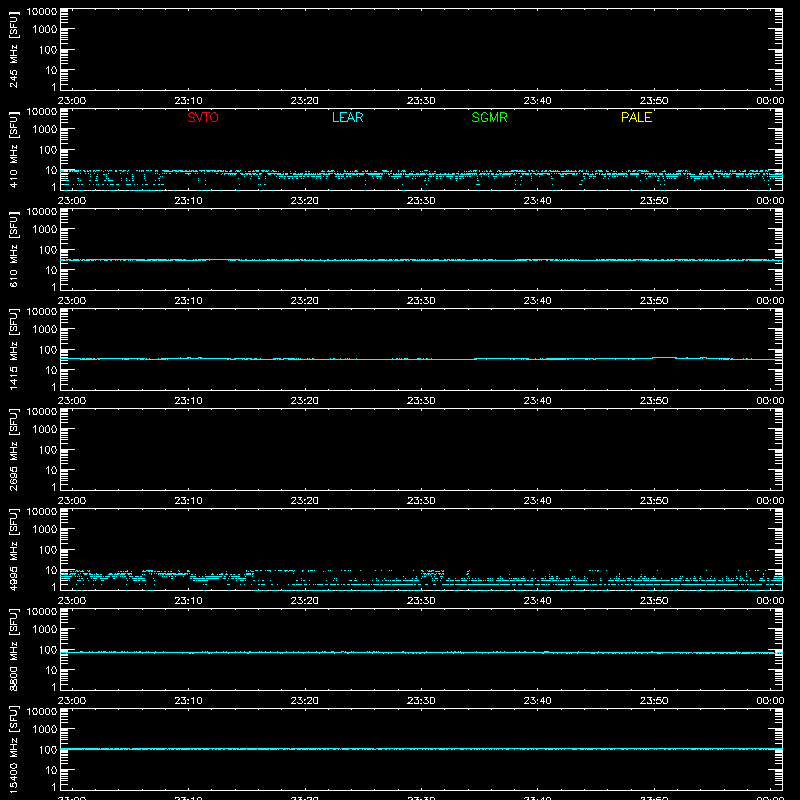Click the 23:30 tick label of the 245 MHz plot
The image size is (800, 800).
(x=421, y=101)
